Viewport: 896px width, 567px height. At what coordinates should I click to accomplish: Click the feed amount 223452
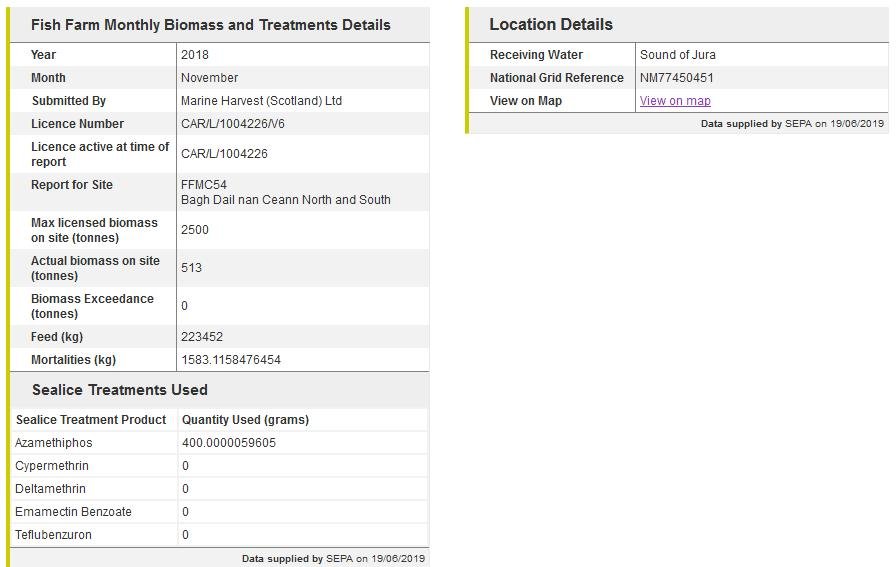(x=202, y=337)
